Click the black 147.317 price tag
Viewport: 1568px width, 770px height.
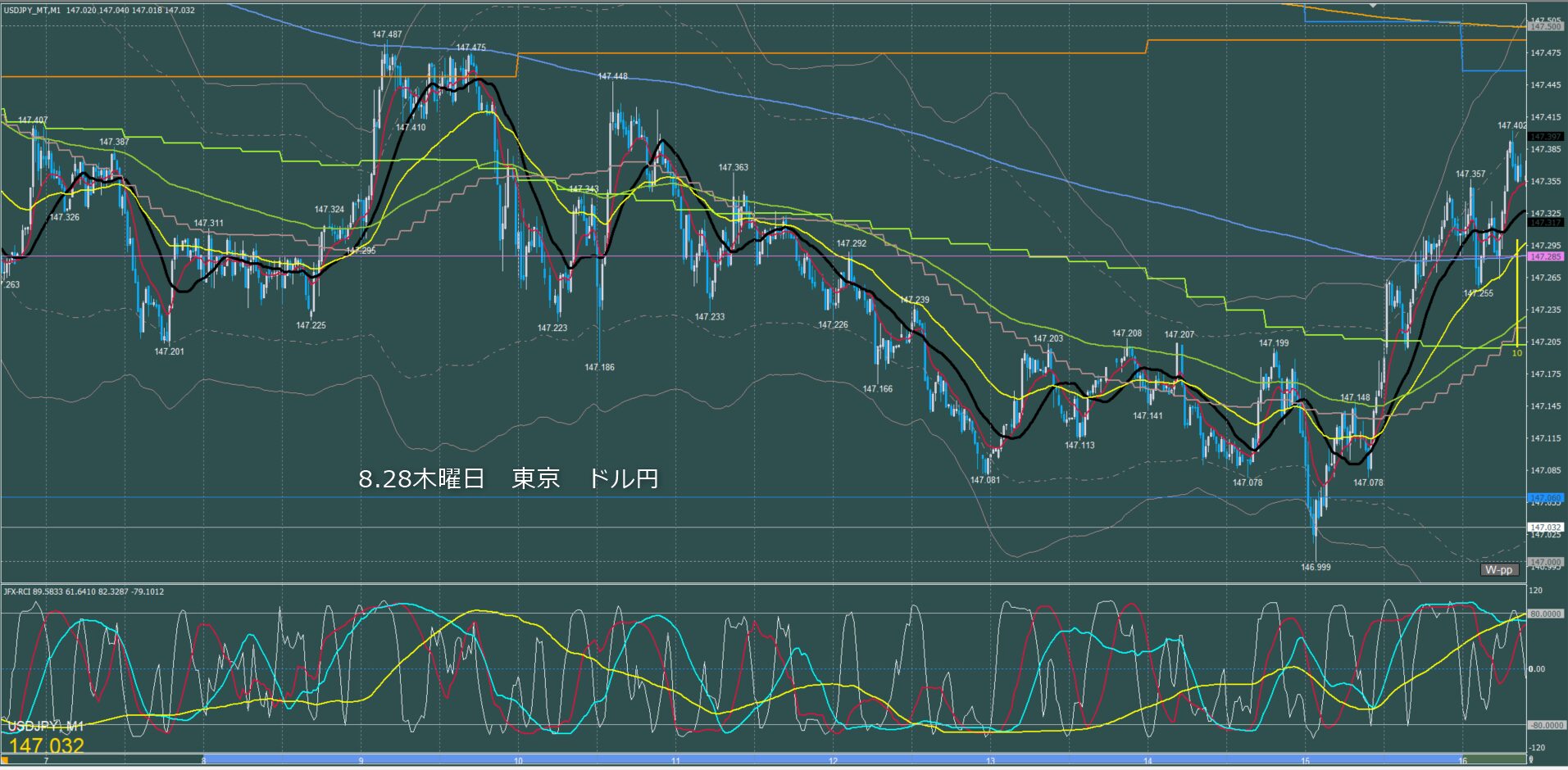pyautogui.click(x=1545, y=223)
